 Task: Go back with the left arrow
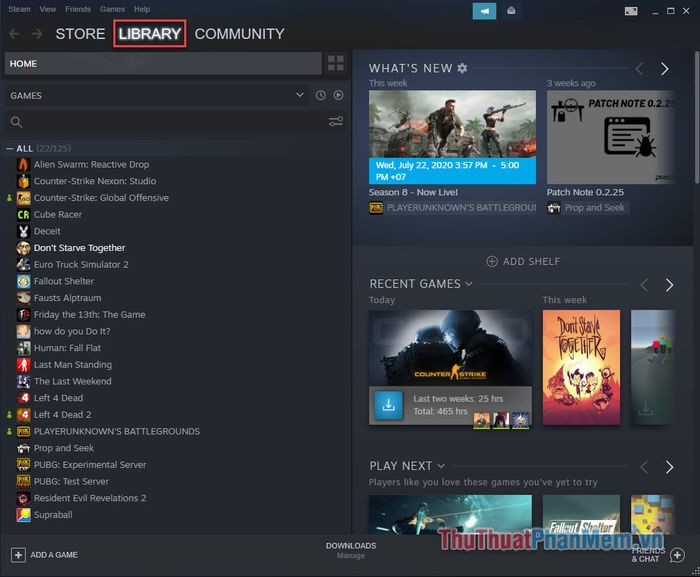coord(14,34)
